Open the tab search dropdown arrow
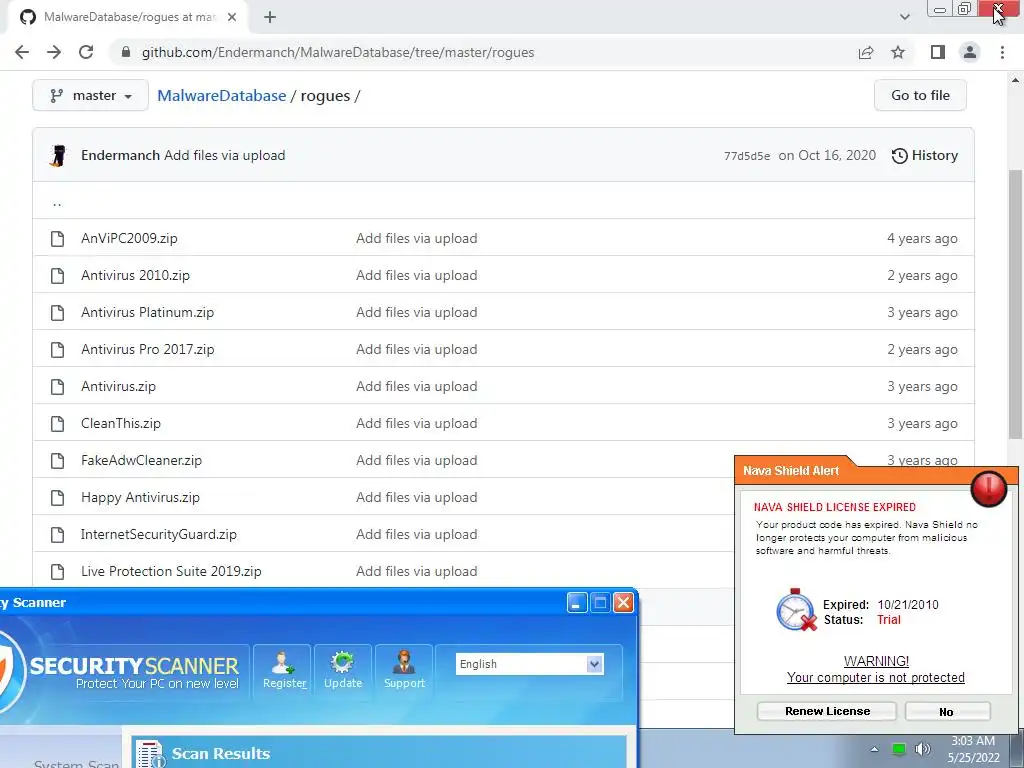Image resolution: width=1024 pixels, height=768 pixels. click(x=904, y=17)
